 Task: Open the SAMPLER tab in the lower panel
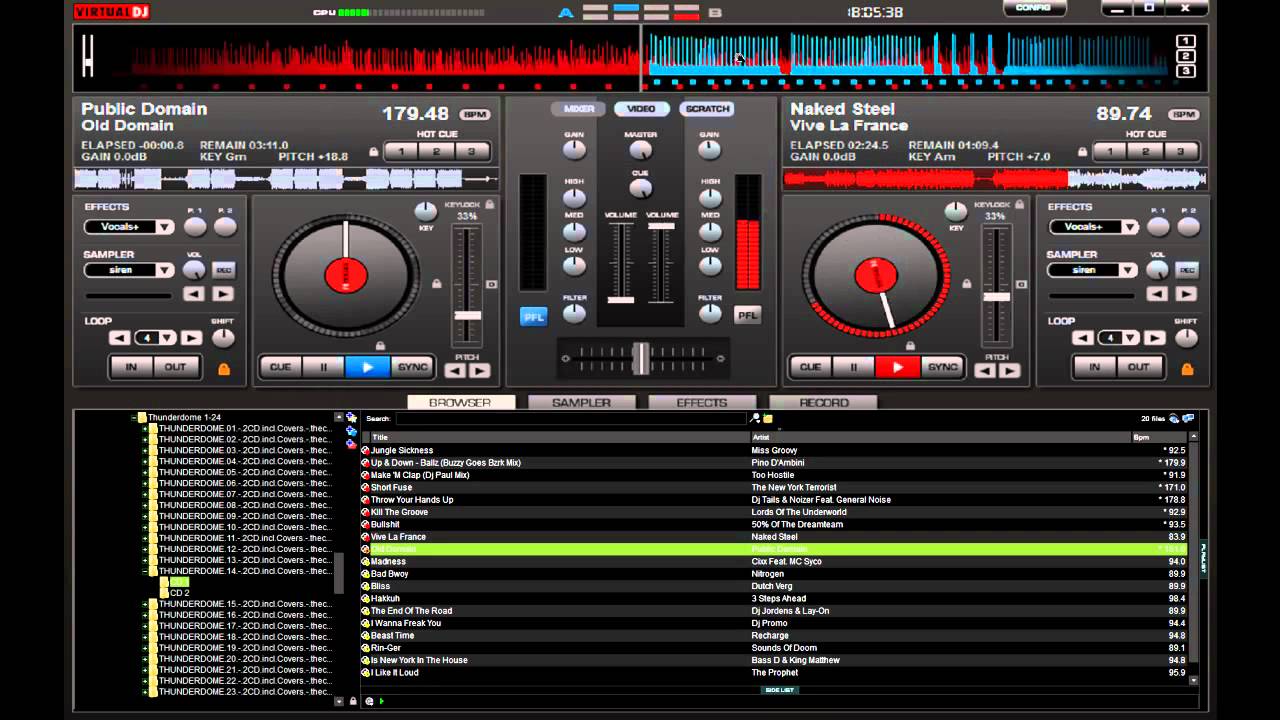pyautogui.click(x=582, y=403)
